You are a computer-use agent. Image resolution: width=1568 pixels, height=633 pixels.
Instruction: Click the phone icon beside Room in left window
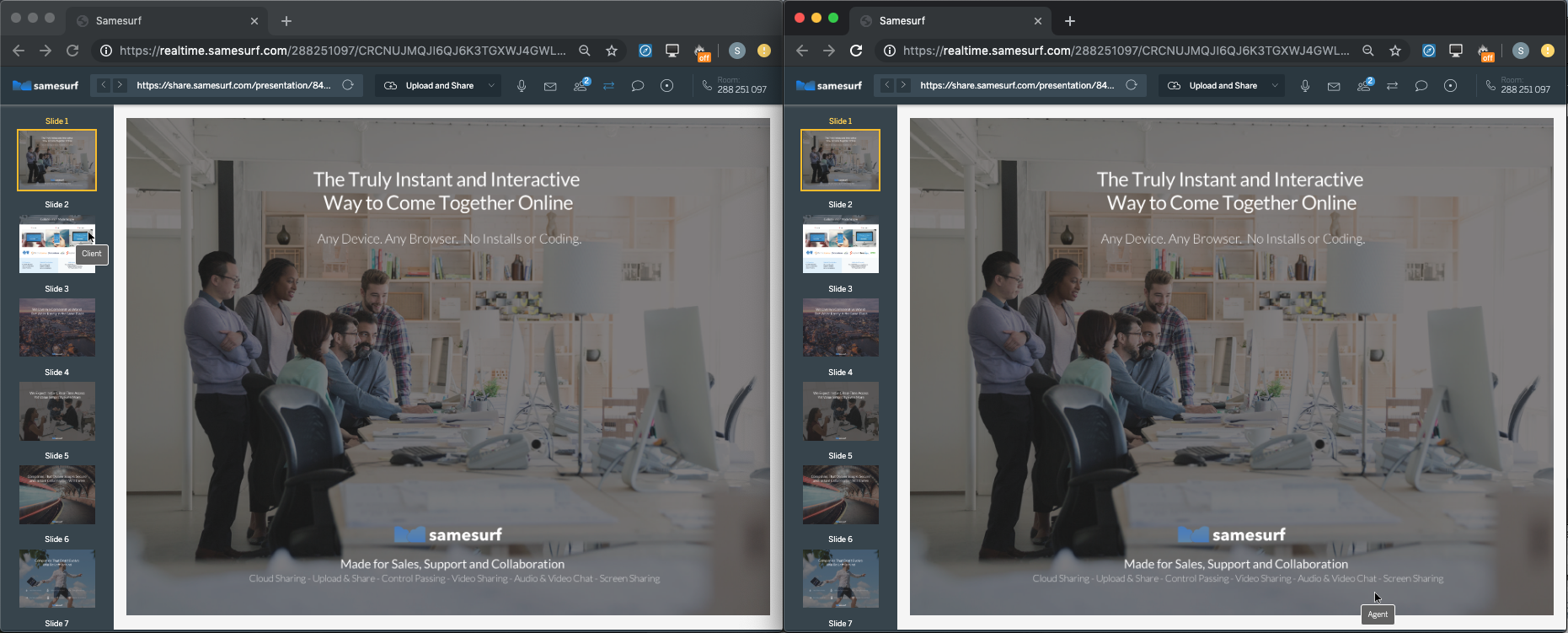(x=707, y=85)
